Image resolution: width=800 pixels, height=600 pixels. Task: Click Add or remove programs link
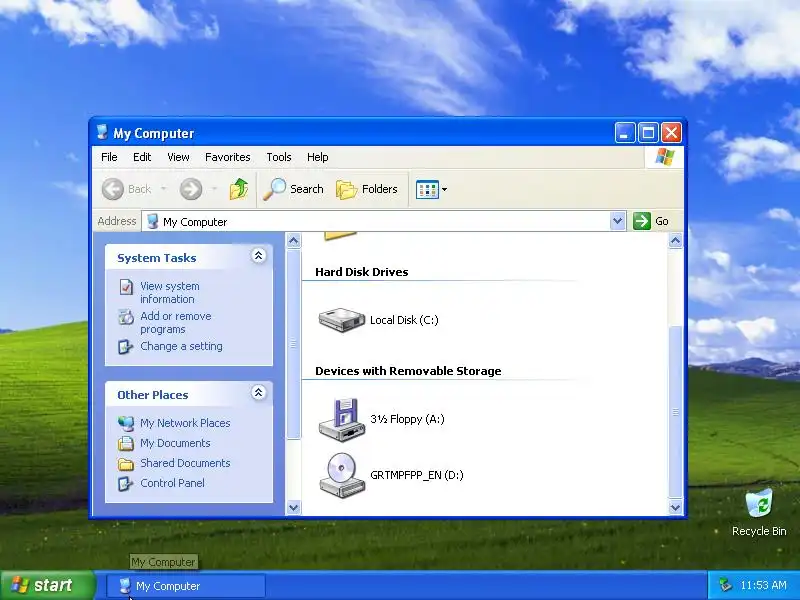click(x=176, y=322)
